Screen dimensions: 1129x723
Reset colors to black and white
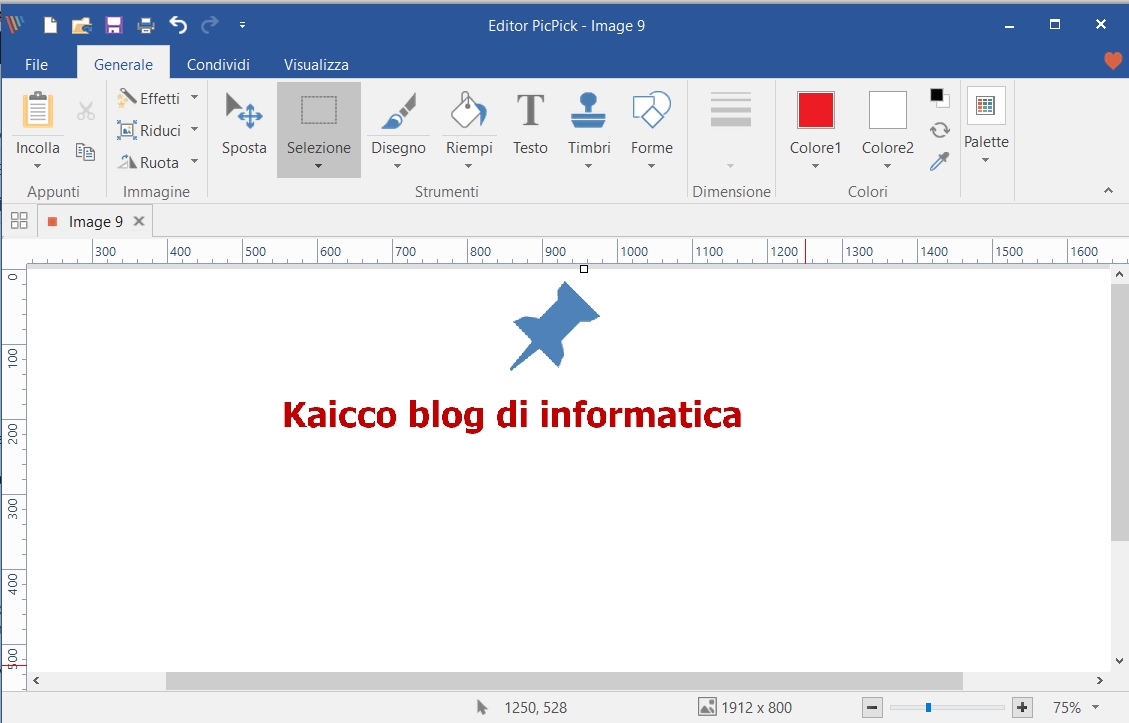[x=939, y=97]
